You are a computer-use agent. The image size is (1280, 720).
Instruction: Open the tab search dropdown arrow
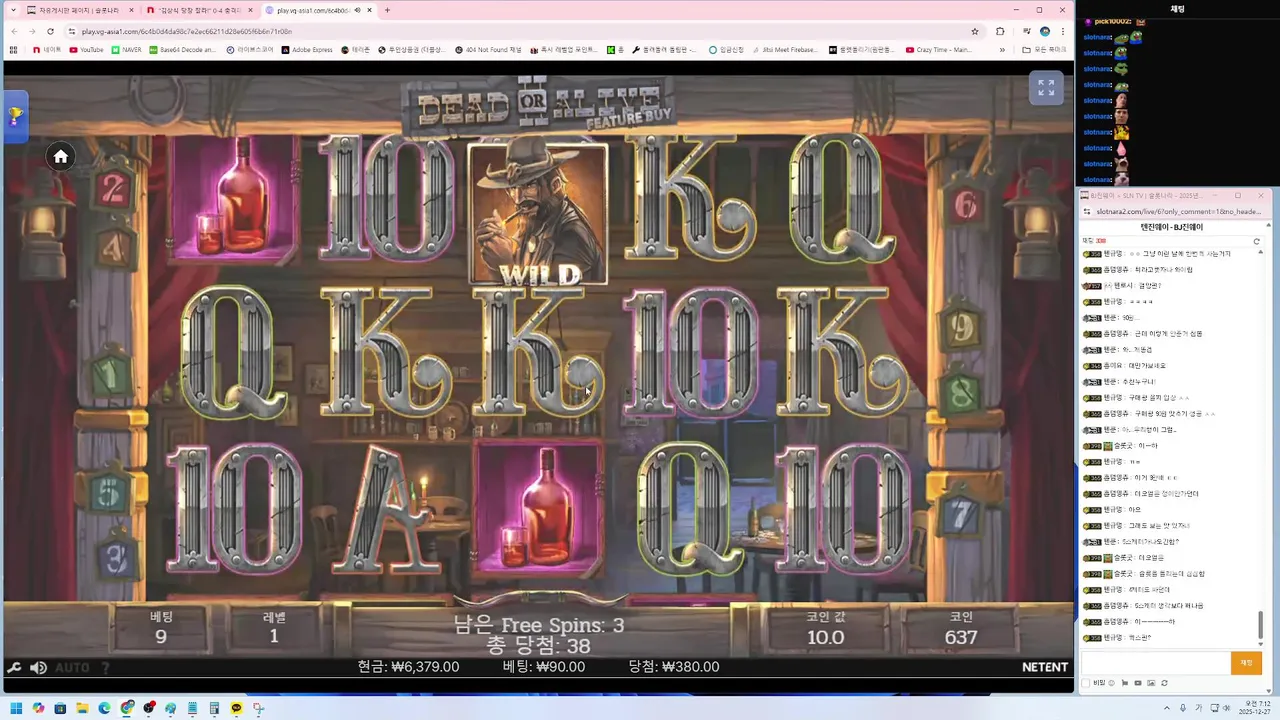pos(14,10)
